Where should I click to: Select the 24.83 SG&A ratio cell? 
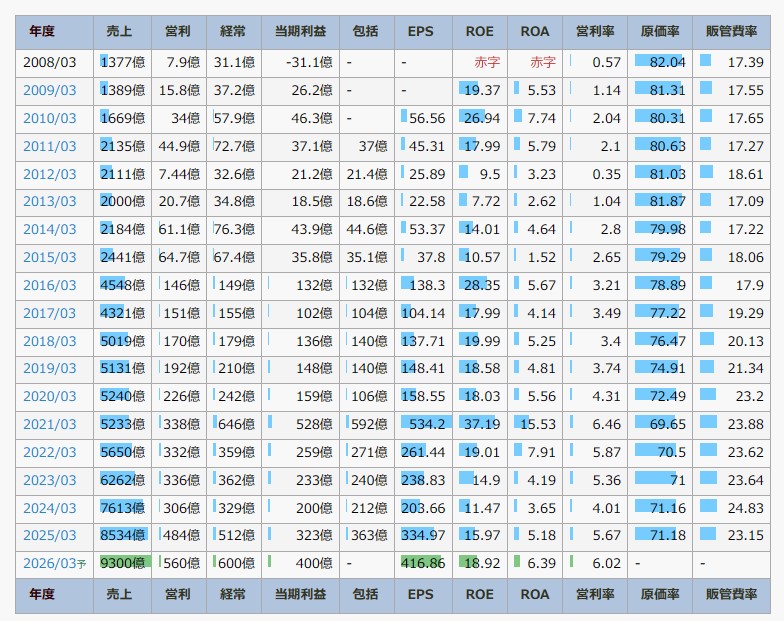731,508
